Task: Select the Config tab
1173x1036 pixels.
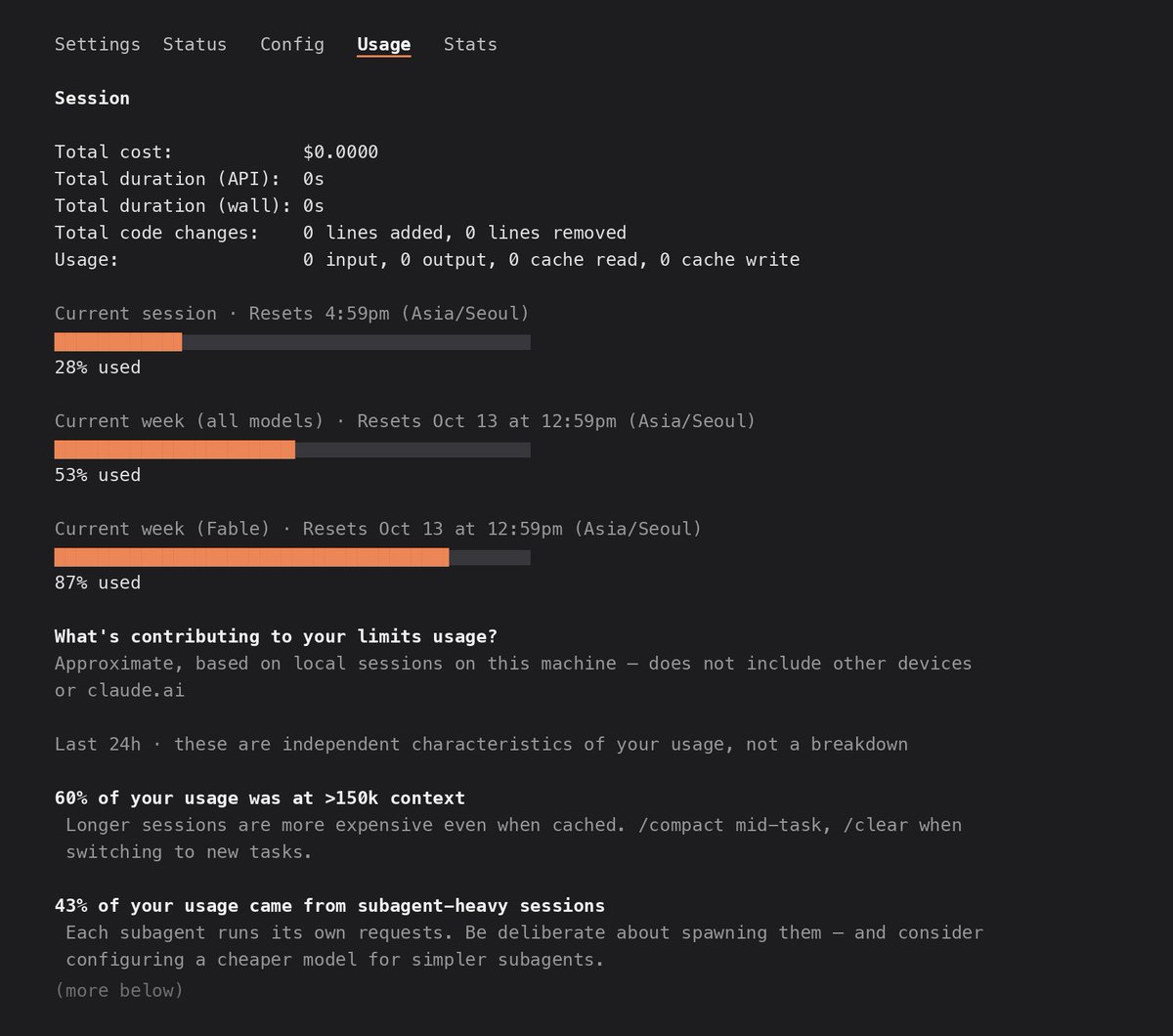Action: point(292,44)
